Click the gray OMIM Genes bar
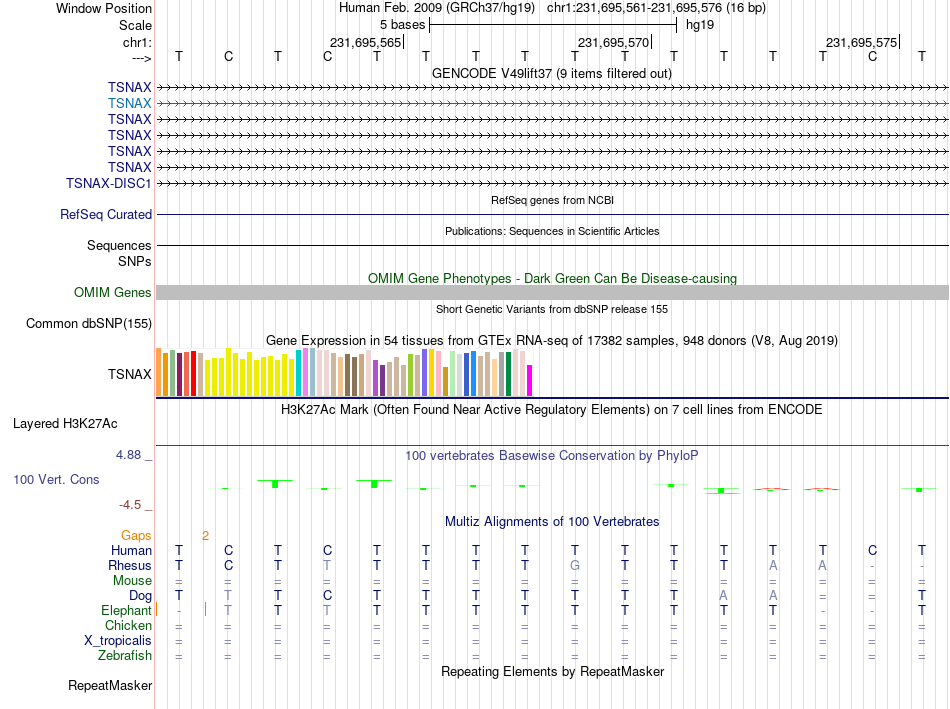The image size is (950, 709). [552, 293]
